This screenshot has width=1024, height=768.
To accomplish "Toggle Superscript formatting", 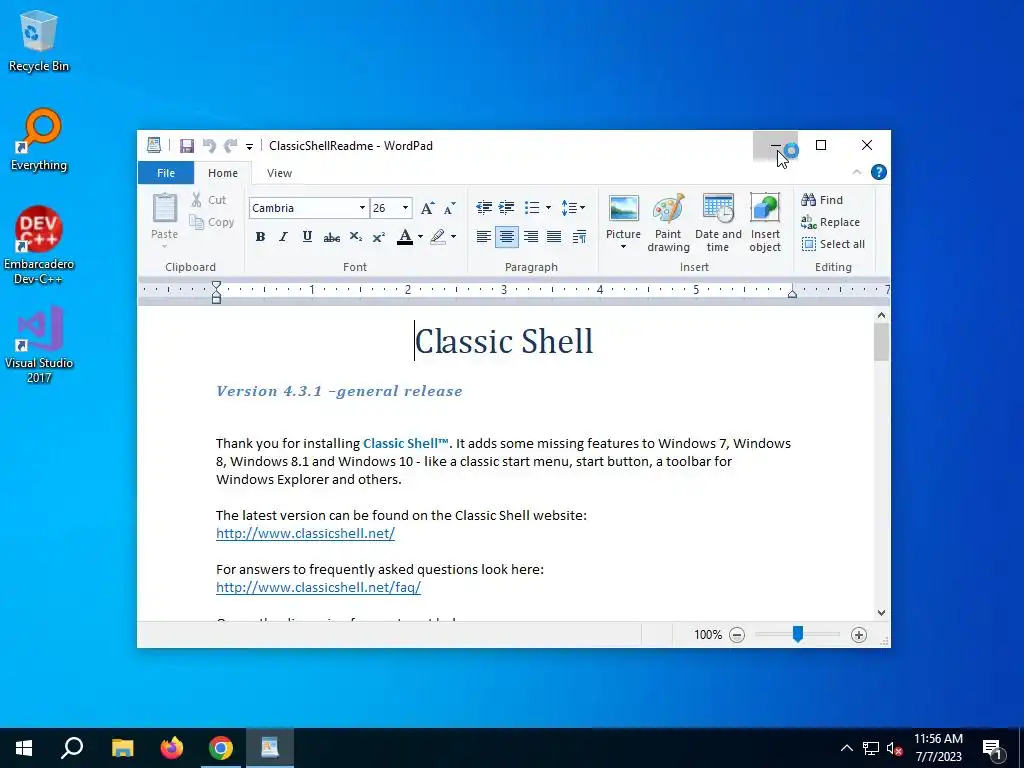I will tap(379, 236).
